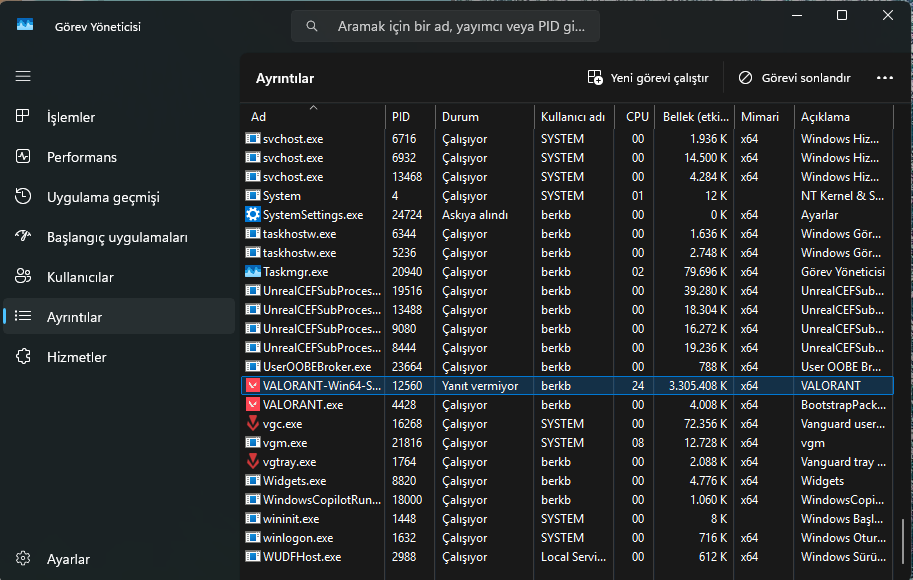Image resolution: width=913 pixels, height=580 pixels.
Task: Select the svchost.exe row with PID 6932
Action: pos(567,158)
